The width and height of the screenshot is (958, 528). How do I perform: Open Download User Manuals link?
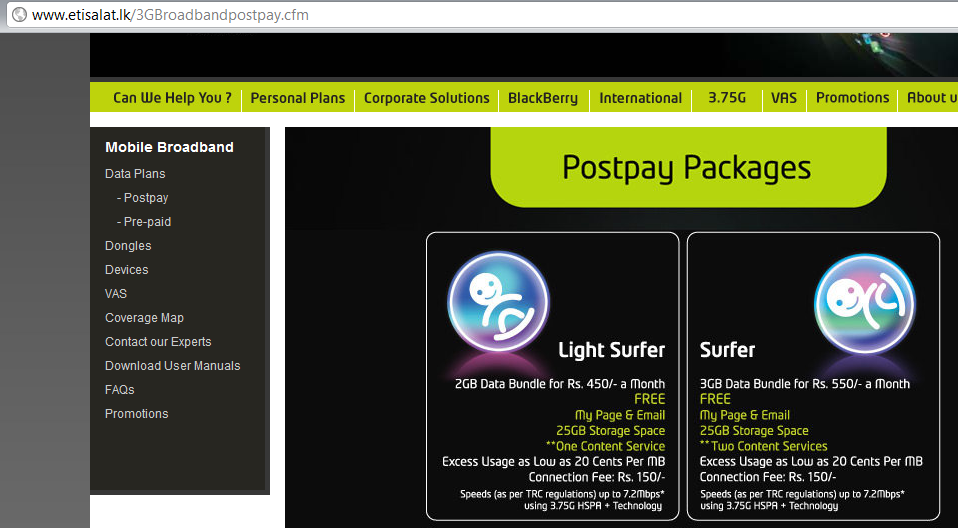[x=172, y=366]
